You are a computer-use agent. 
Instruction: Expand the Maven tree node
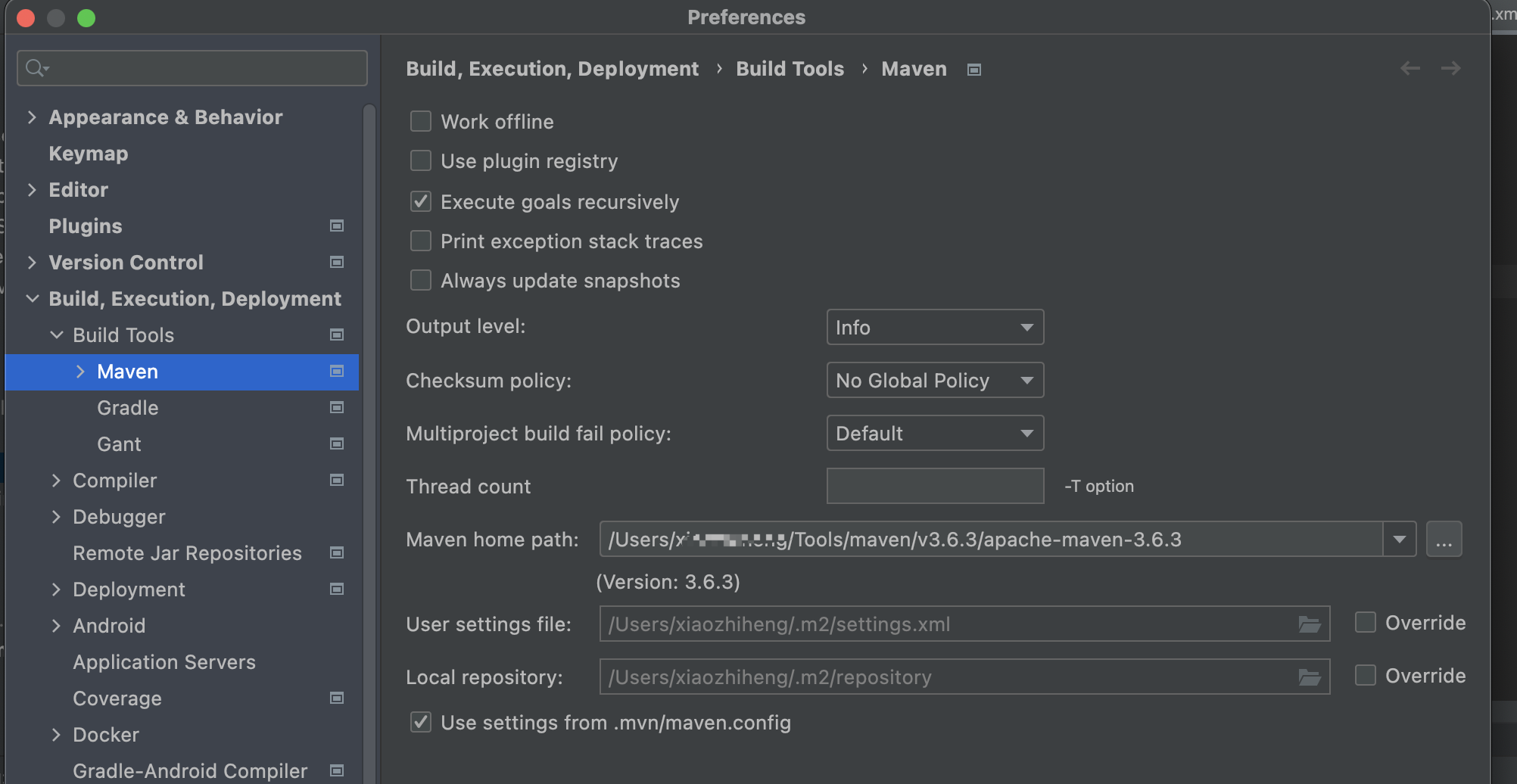point(80,371)
